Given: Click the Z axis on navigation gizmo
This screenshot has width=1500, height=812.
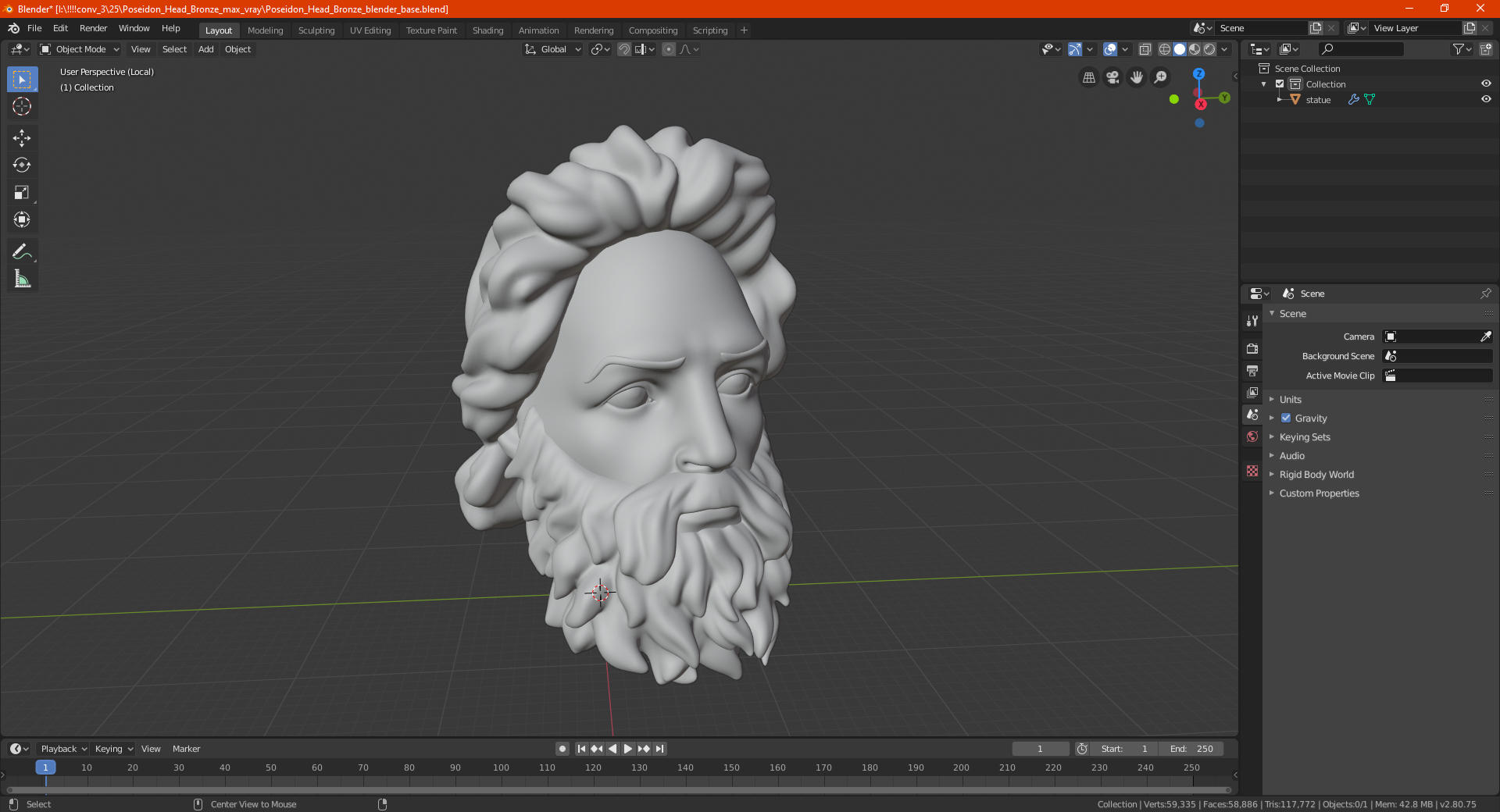Looking at the screenshot, I should (1198, 73).
